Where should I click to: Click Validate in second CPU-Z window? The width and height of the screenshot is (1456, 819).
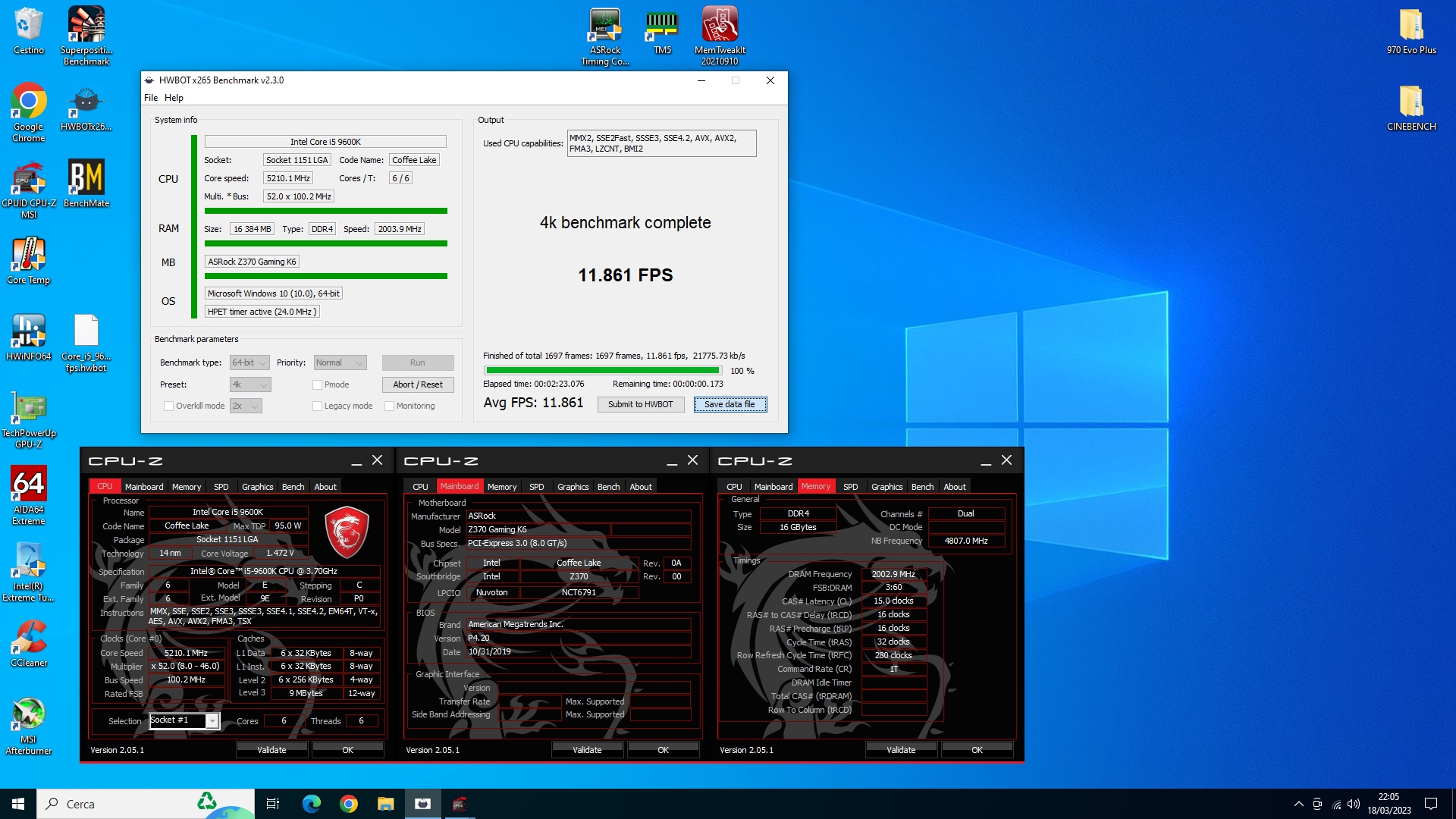587,750
